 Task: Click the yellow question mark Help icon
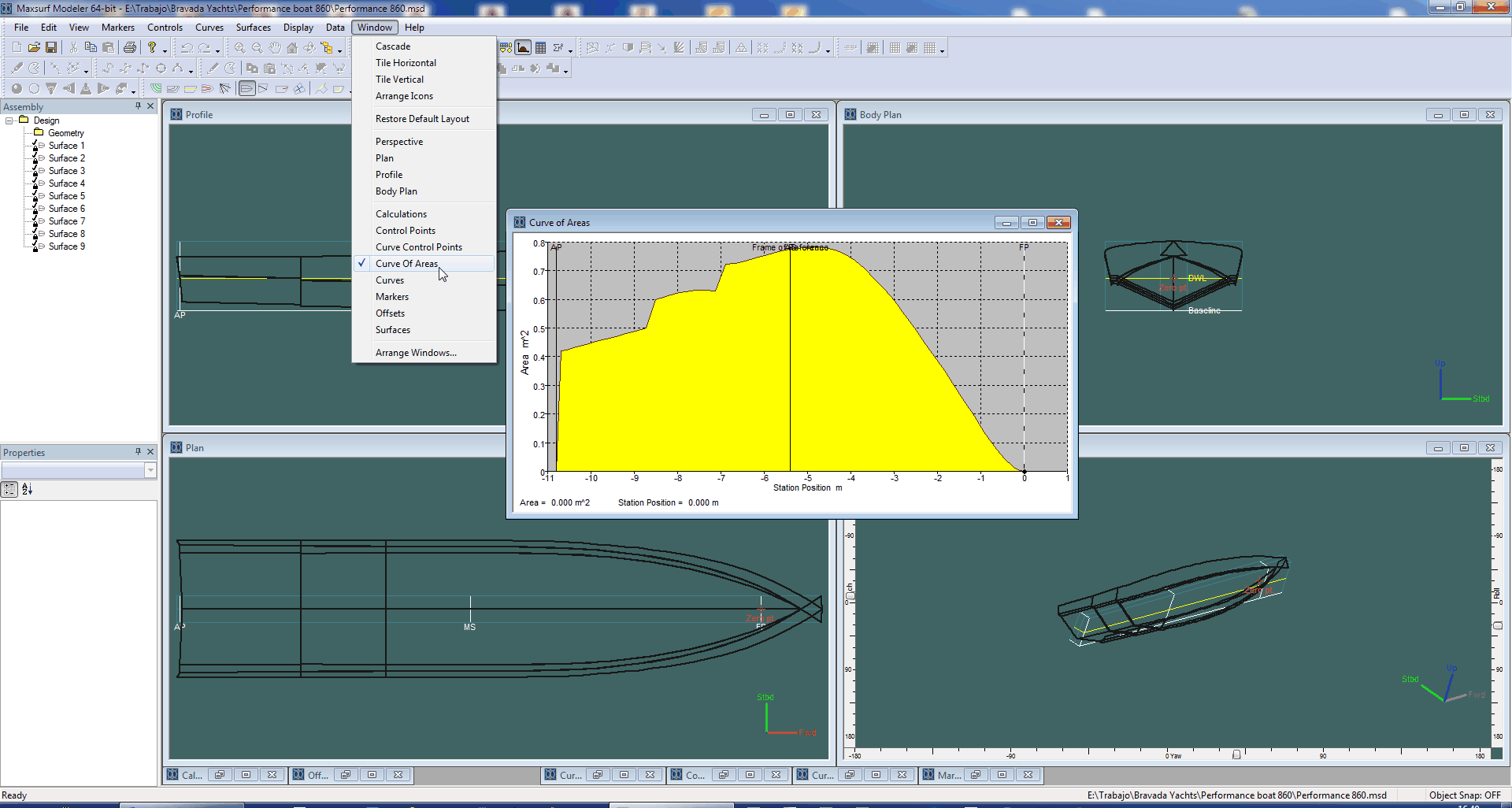[x=152, y=48]
